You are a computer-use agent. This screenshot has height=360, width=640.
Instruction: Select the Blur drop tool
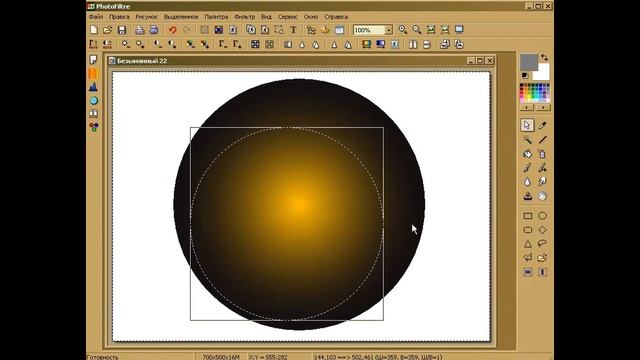point(527,182)
